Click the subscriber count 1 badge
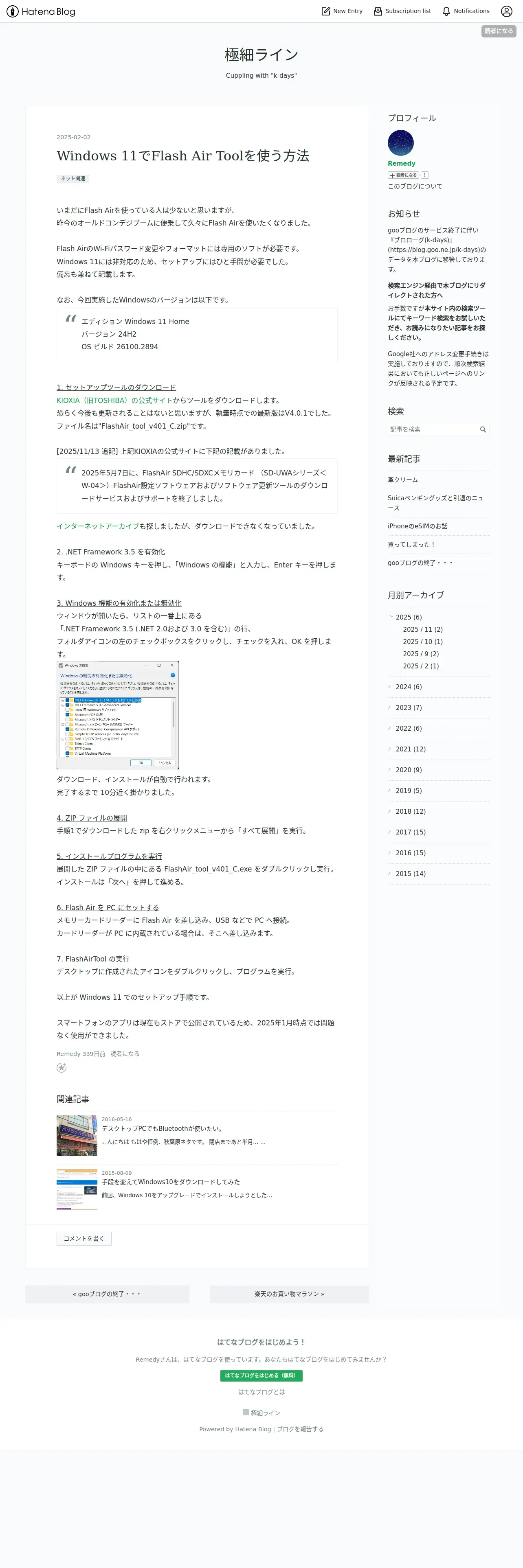Viewport: 523px width, 1568px height. tap(425, 175)
